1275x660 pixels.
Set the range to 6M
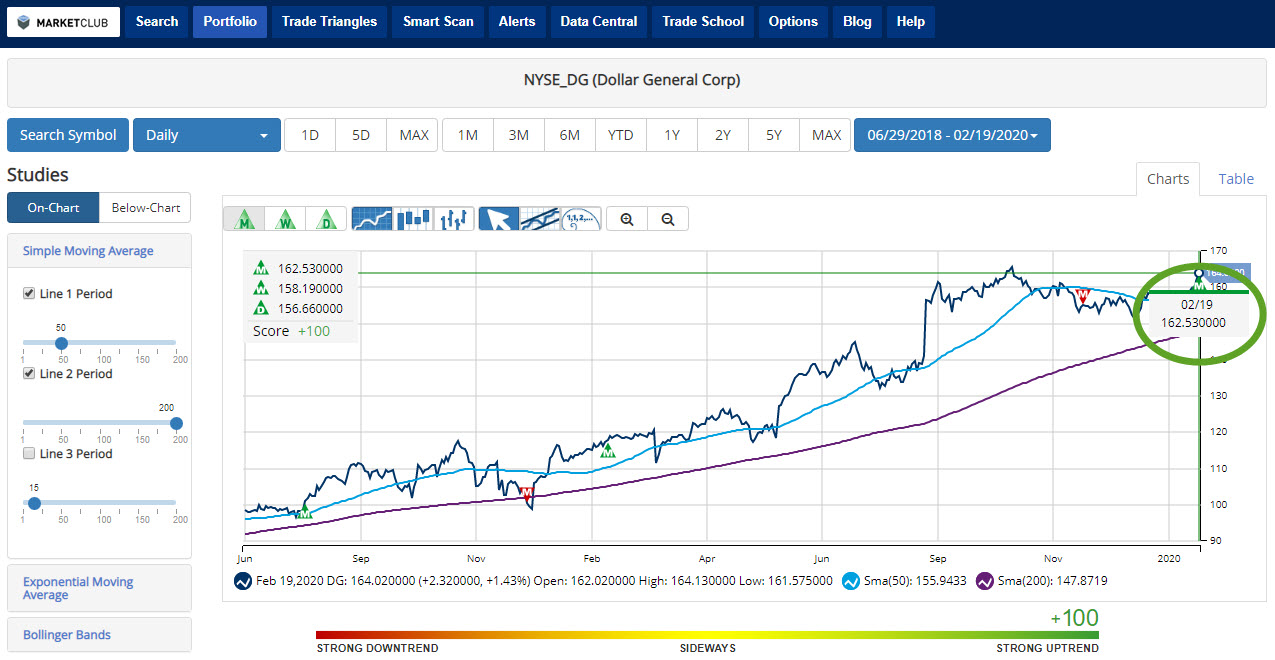click(x=569, y=135)
